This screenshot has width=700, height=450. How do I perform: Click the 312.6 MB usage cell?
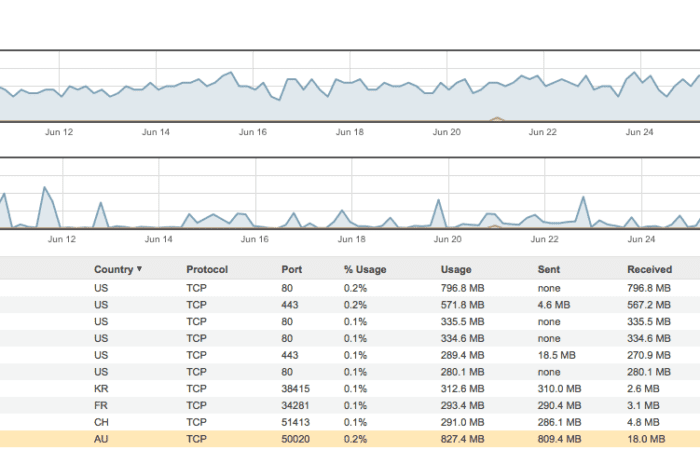tap(462, 388)
